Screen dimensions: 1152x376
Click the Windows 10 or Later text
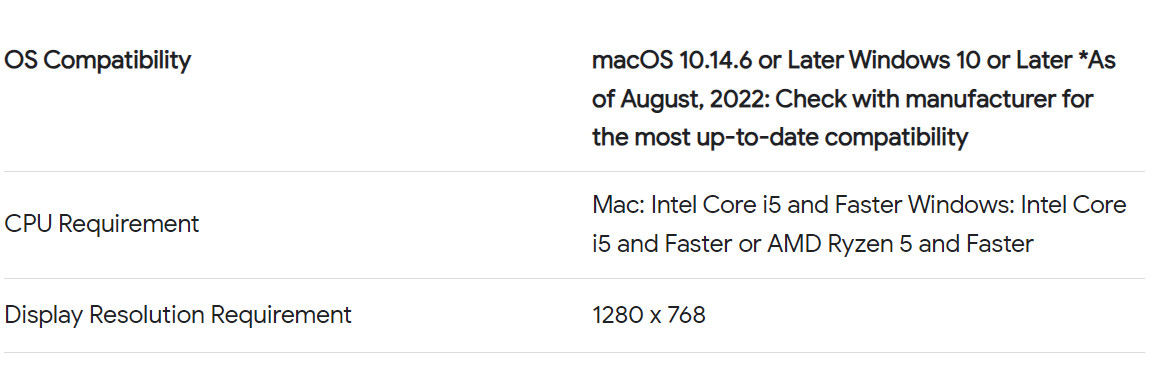tap(931, 60)
